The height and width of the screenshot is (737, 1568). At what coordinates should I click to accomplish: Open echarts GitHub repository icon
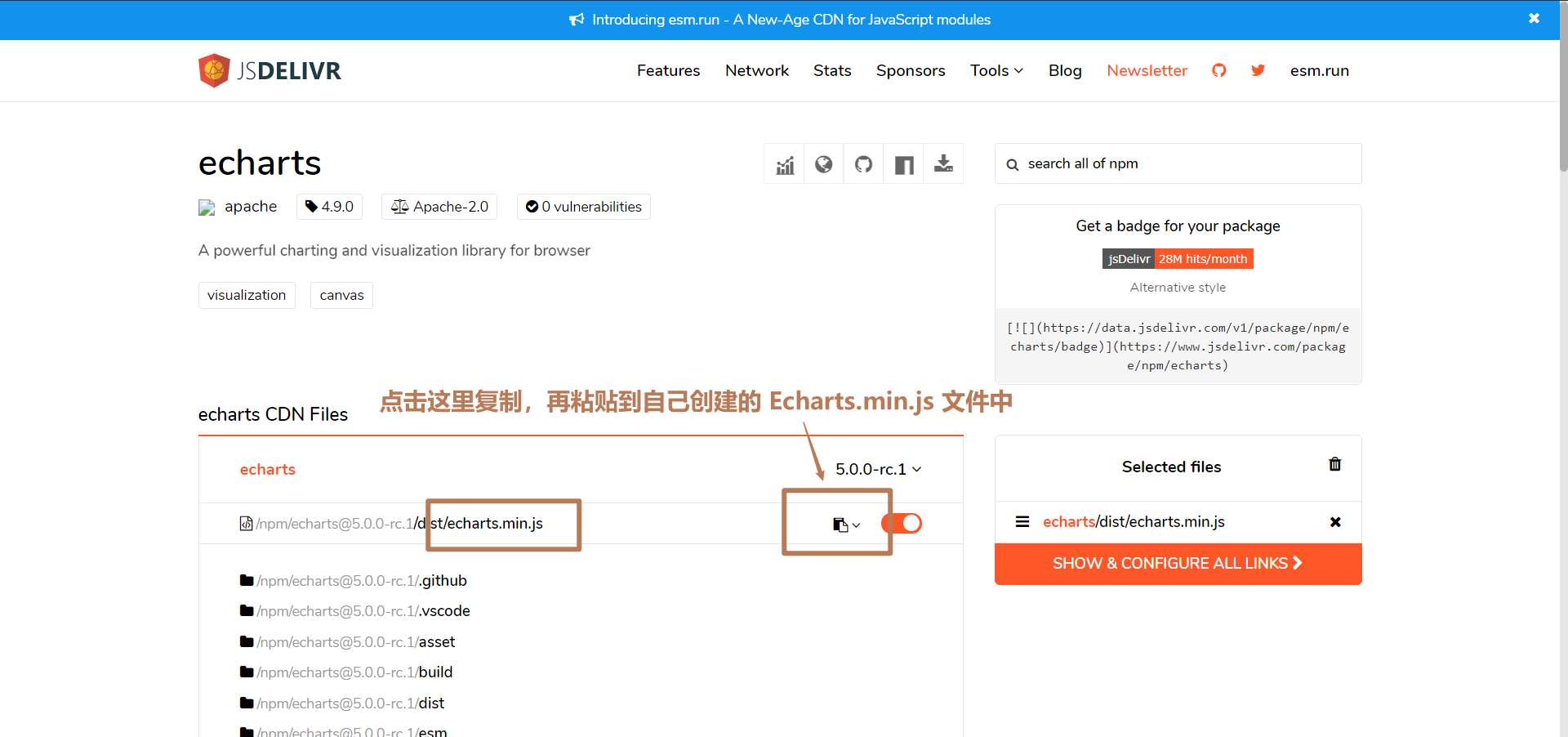click(863, 164)
